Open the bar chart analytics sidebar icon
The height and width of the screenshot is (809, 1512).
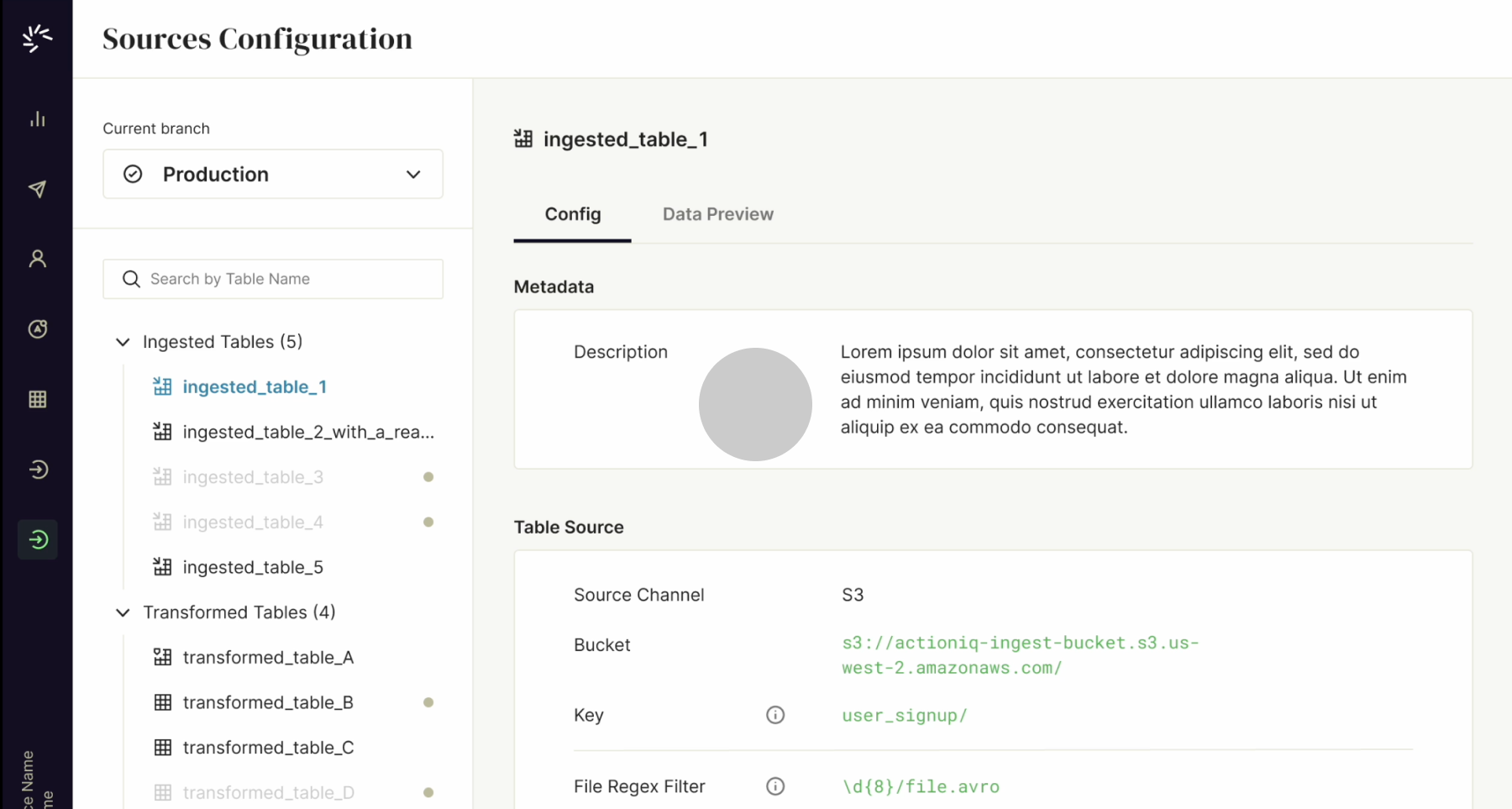point(37,119)
